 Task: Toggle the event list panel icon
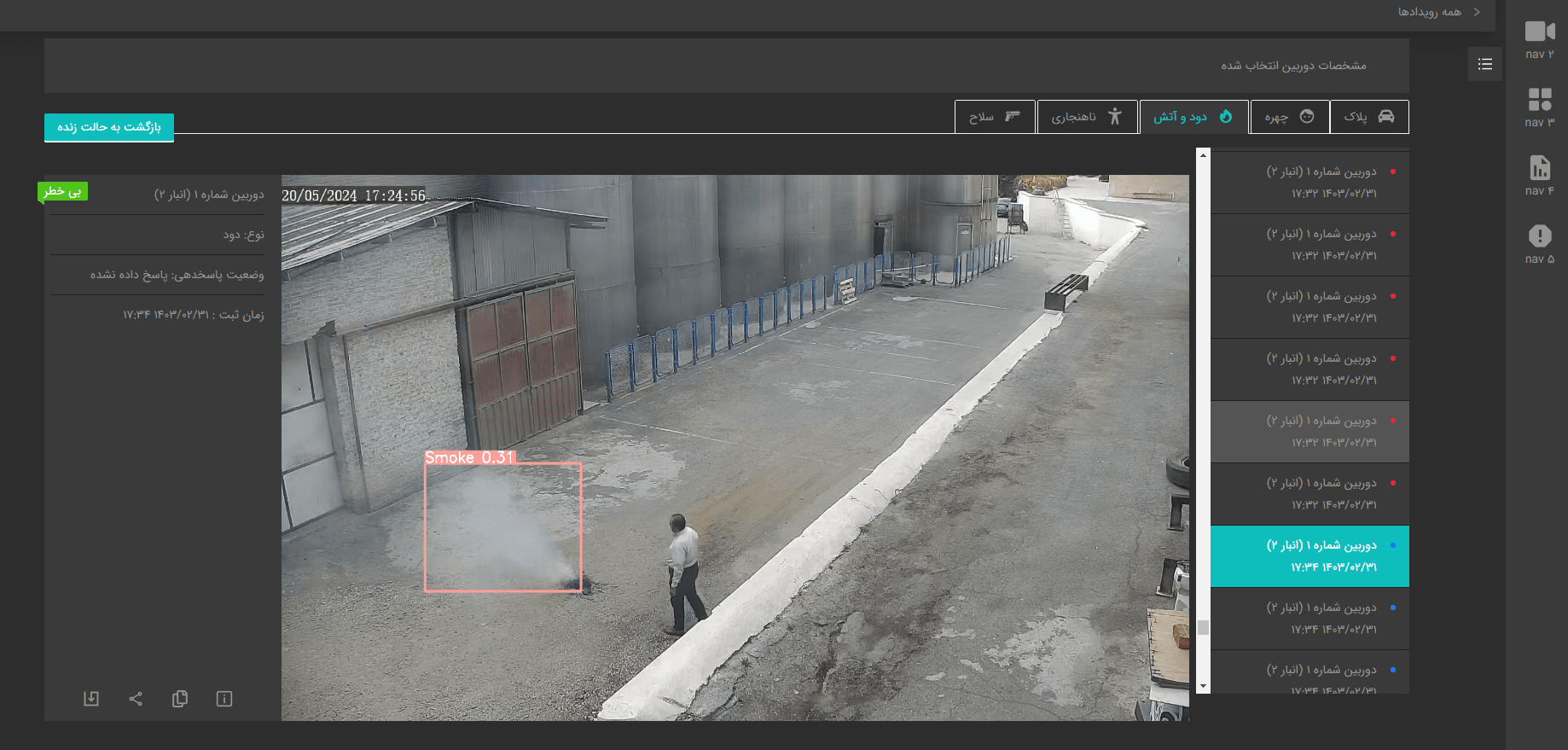click(x=1485, y=64)
